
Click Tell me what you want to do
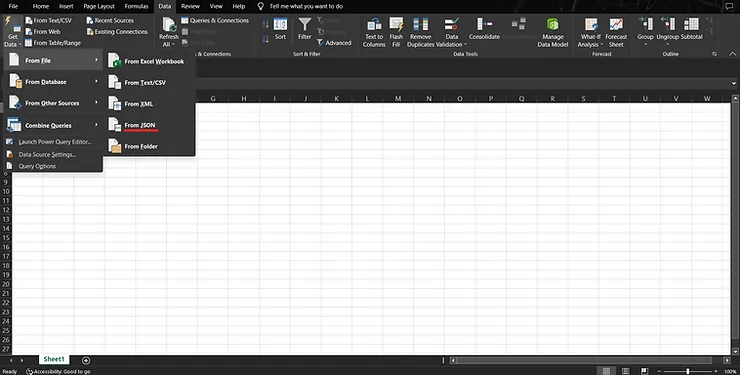point(306,6)
